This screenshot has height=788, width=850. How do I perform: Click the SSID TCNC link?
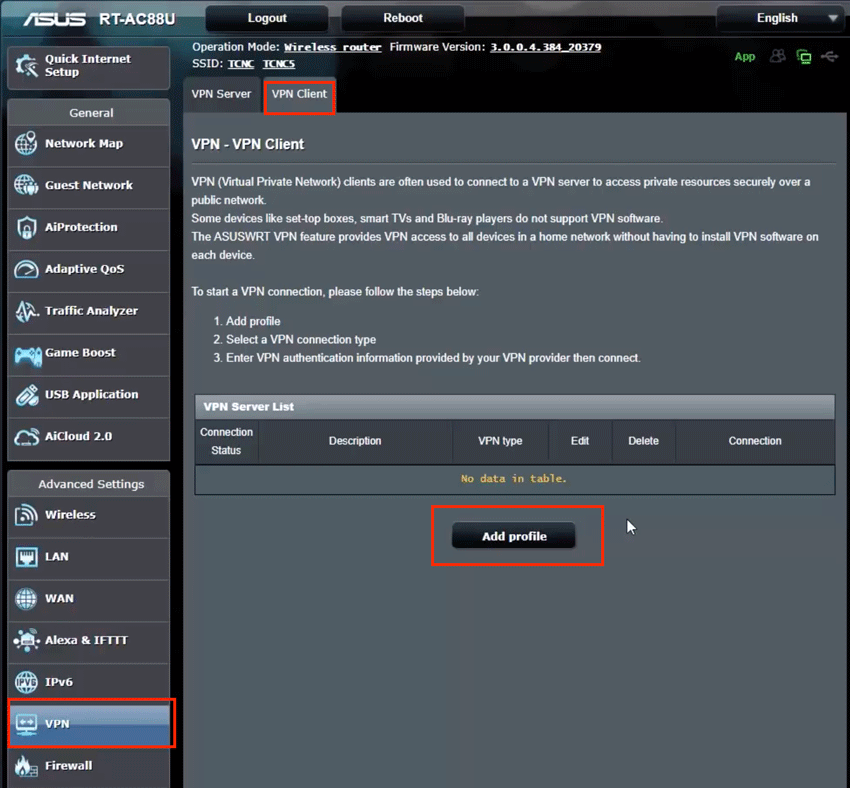(x=240, y=63)
